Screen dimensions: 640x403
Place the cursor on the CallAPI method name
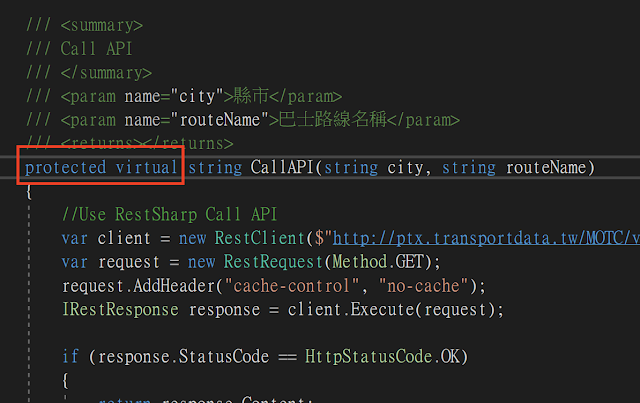[282, 167]
